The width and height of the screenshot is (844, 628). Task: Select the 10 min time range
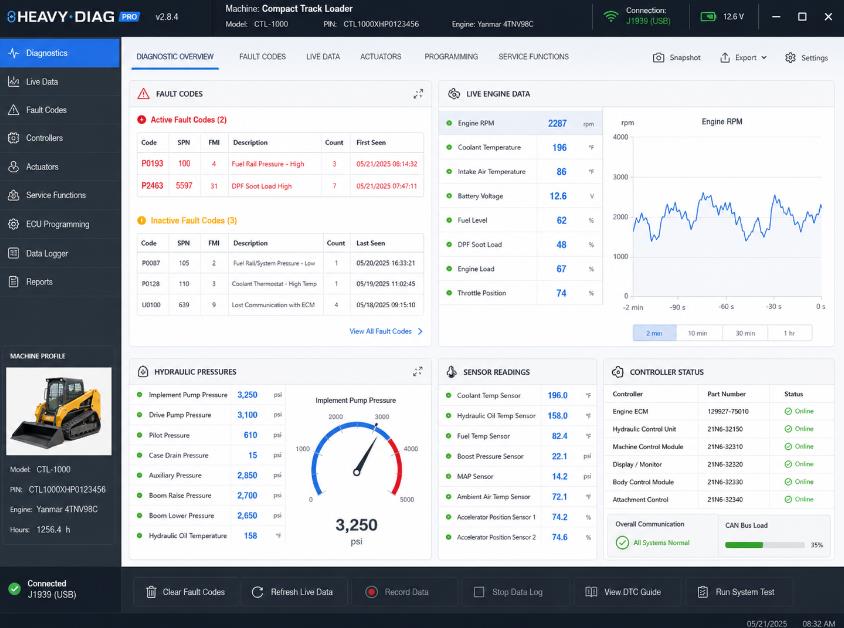tap(698, 333)
